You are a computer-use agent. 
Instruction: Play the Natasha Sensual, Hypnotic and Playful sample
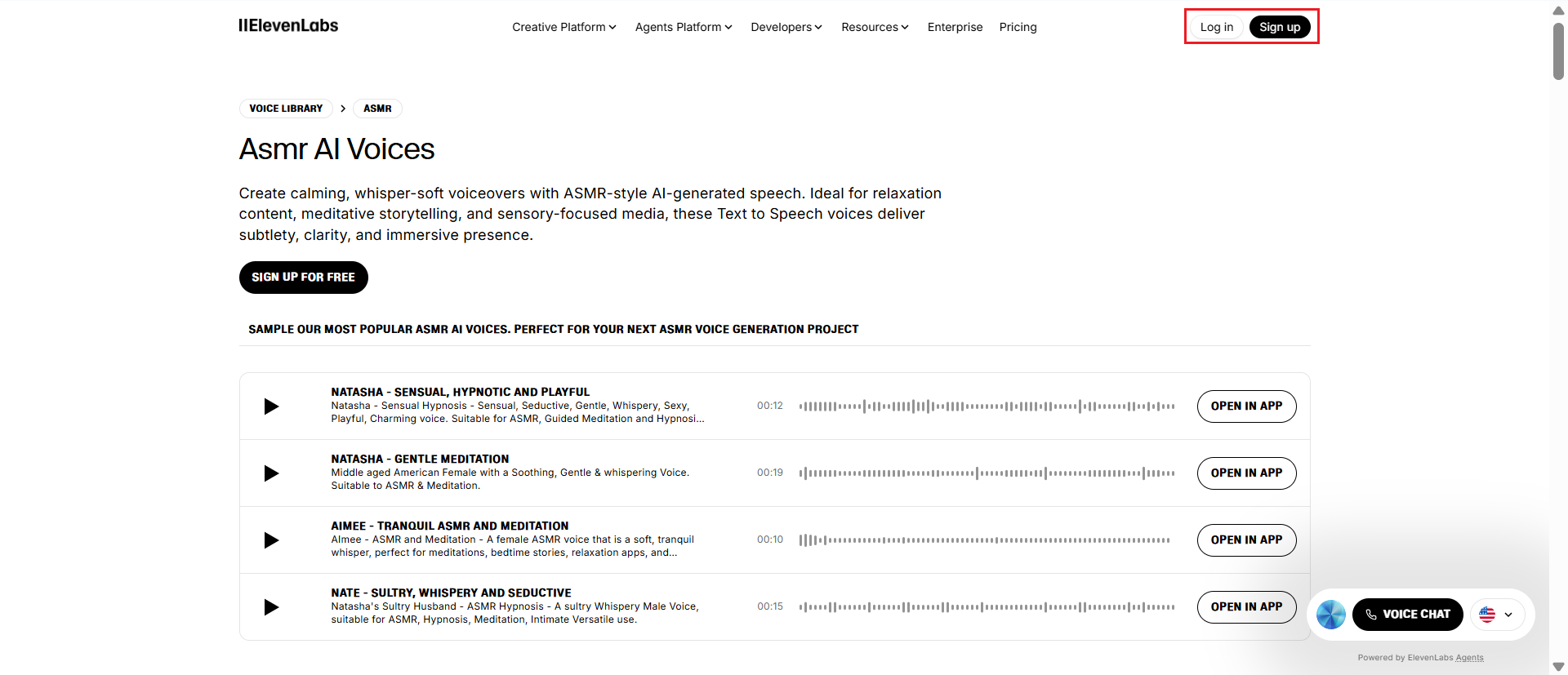pyautogui.click(x=271, y=406)
